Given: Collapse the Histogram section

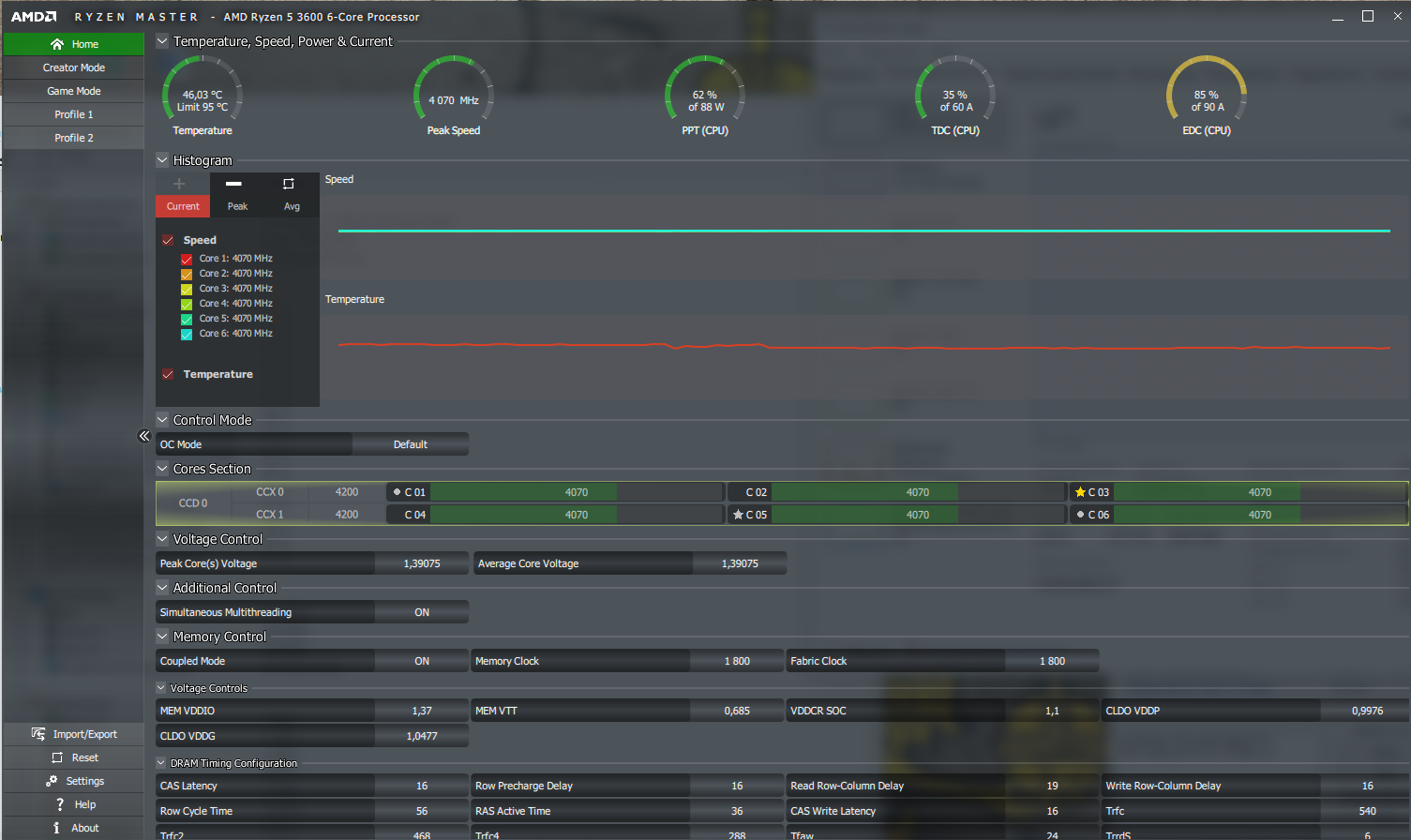Looking at the screenshot, I should [162, 160].
